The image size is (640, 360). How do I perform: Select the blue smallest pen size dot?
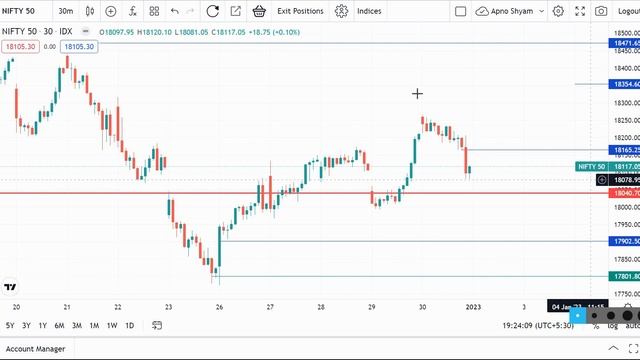(x=578, y=316)
